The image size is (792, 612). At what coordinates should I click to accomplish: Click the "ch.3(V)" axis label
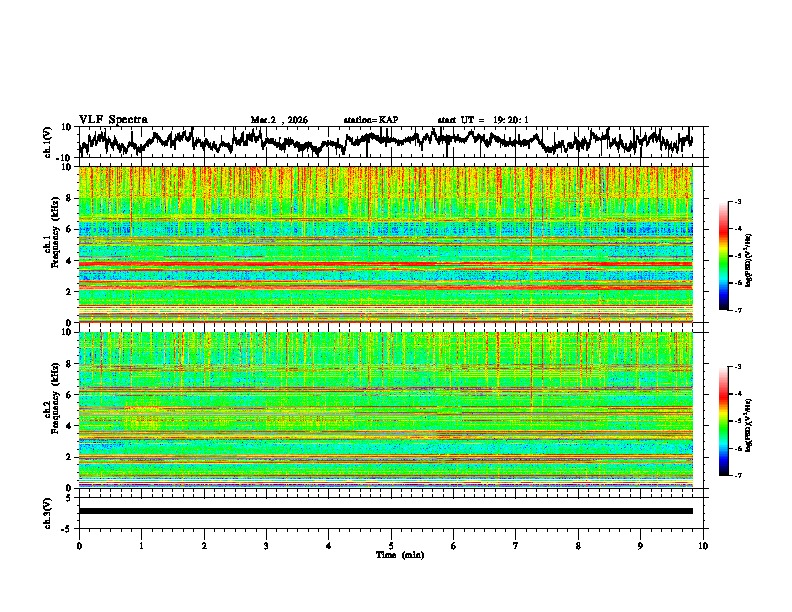pos(48,513)
